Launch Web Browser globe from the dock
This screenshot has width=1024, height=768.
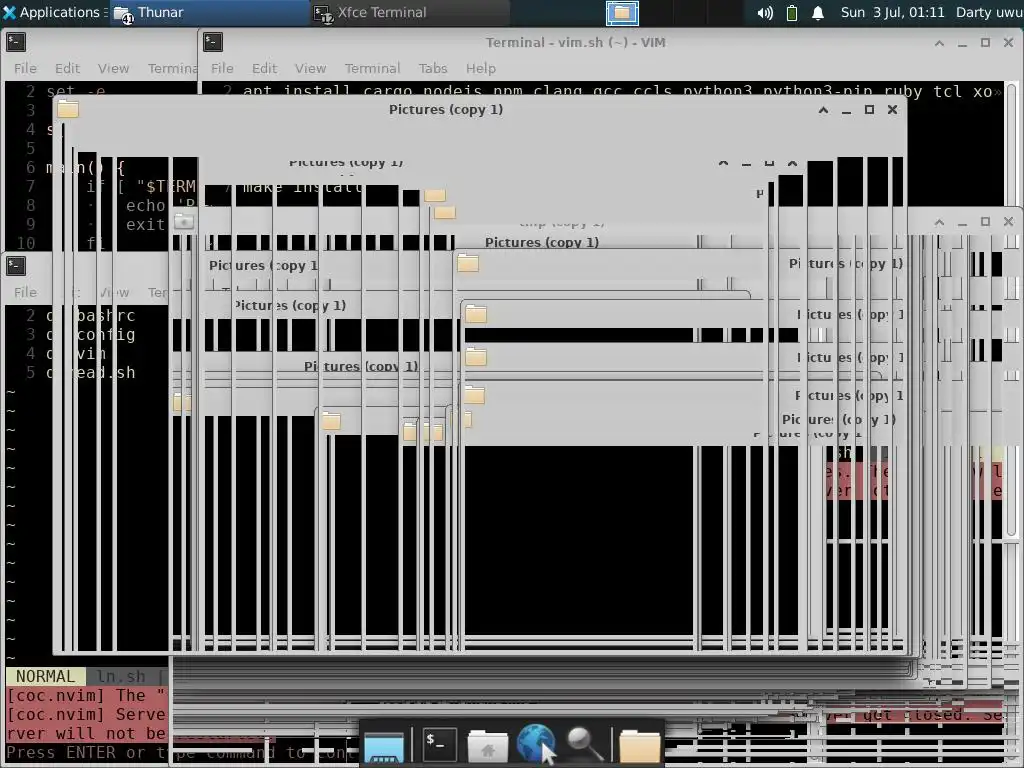(536, 743)
